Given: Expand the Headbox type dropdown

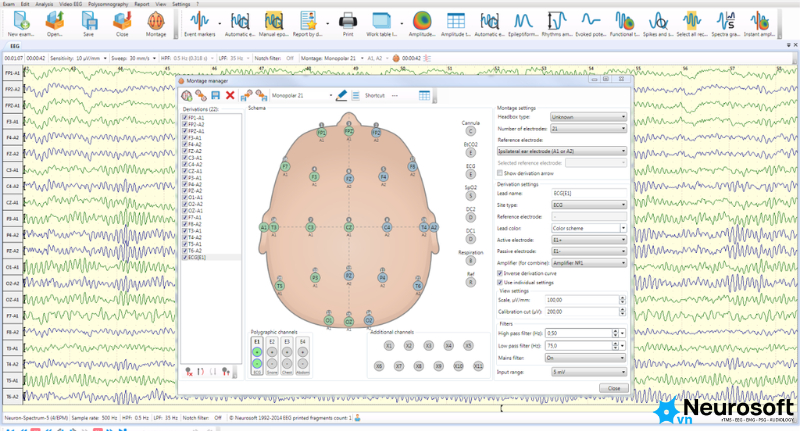Looking at the screenshot, I should pyautogui.click(x=588, y=117).
